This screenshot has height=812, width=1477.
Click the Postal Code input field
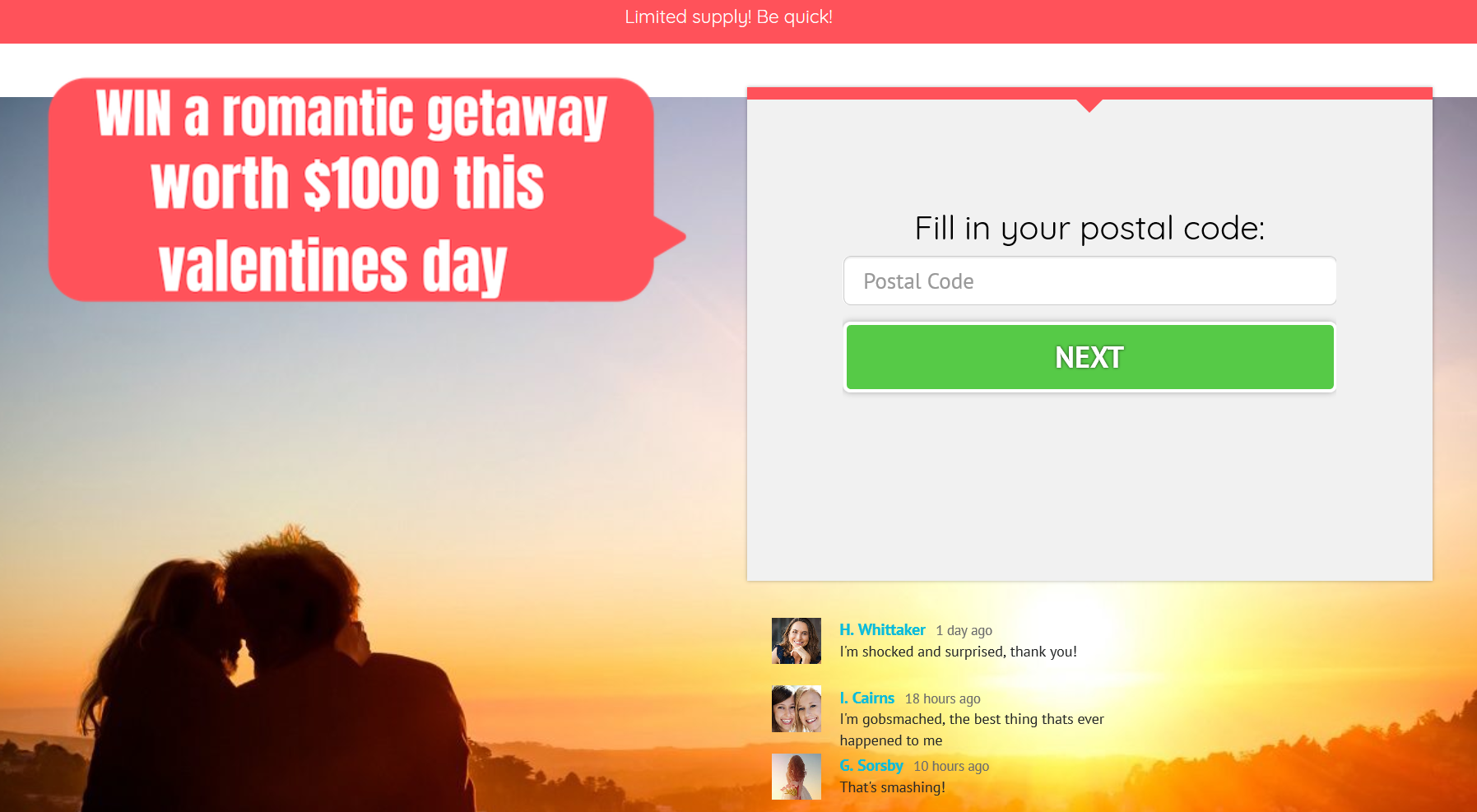coord(1089,281)
